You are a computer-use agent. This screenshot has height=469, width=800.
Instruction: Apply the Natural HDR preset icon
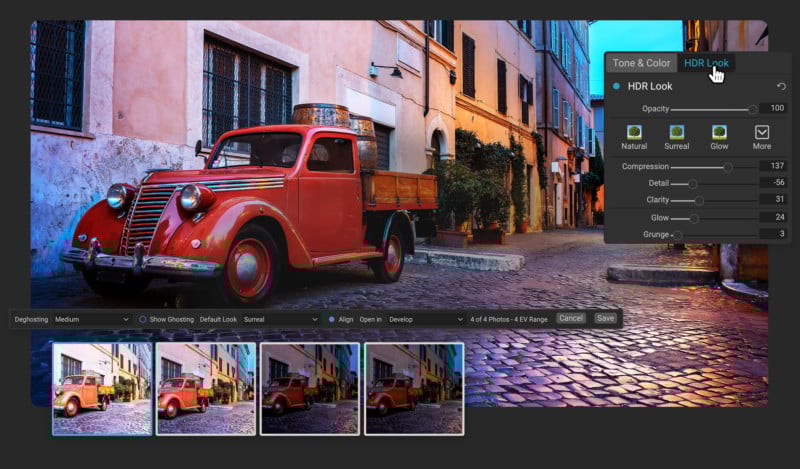coord(634,132)
